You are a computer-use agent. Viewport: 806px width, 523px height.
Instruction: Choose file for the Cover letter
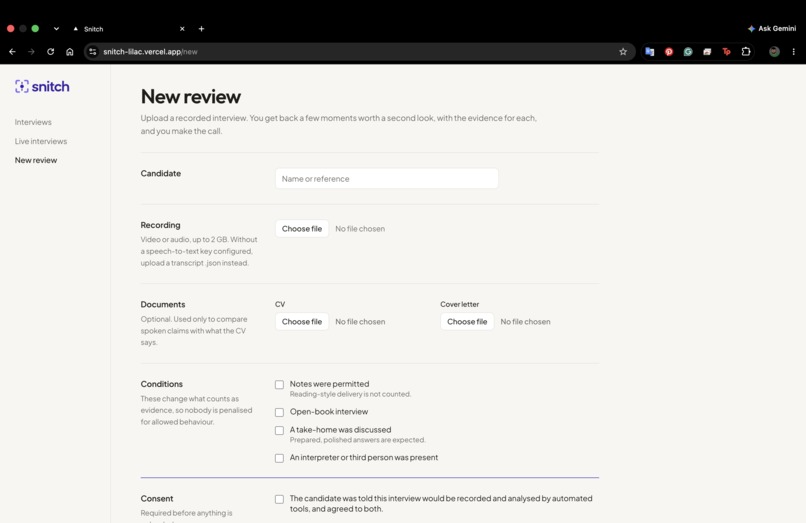pyautogui.click(x=467, y=321)
